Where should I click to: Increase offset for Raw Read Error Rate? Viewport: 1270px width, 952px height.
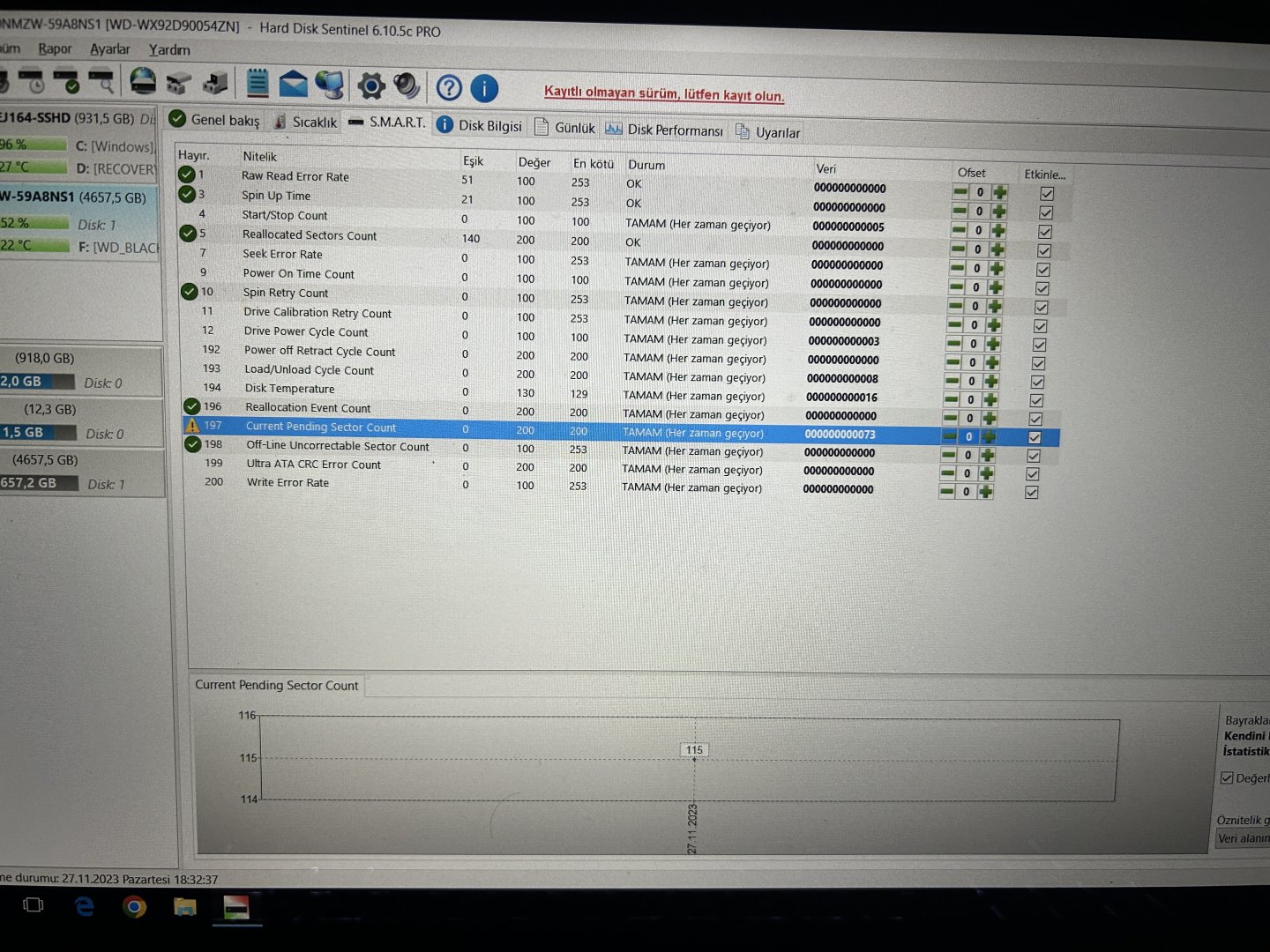coord(1000,192)
